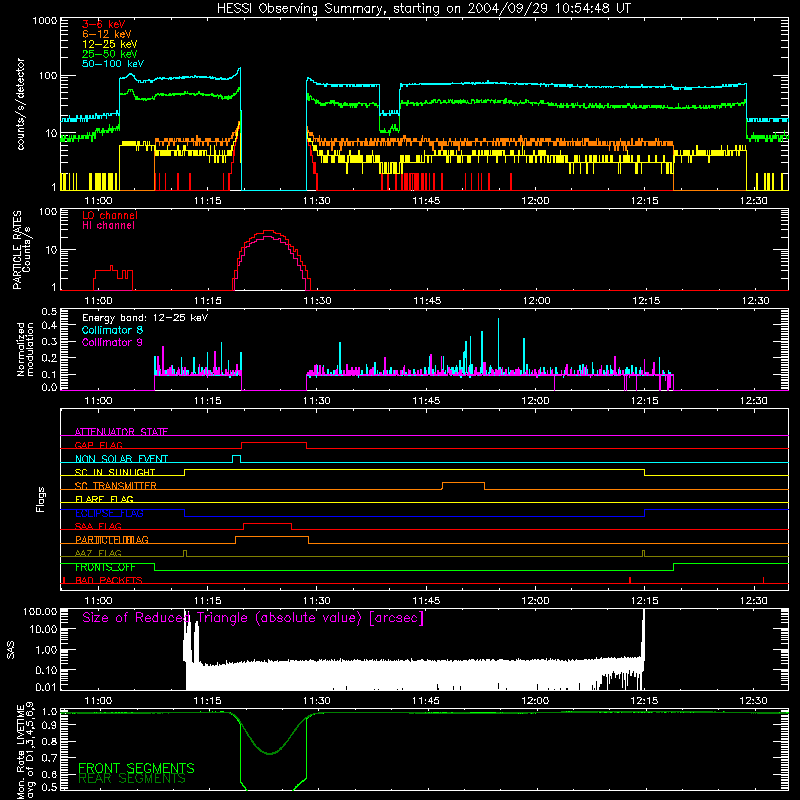Screen dimensions: 800x800
Task: Click the counts/s/detector axis title
Action: pyautogui.click(x=20, y=104)
